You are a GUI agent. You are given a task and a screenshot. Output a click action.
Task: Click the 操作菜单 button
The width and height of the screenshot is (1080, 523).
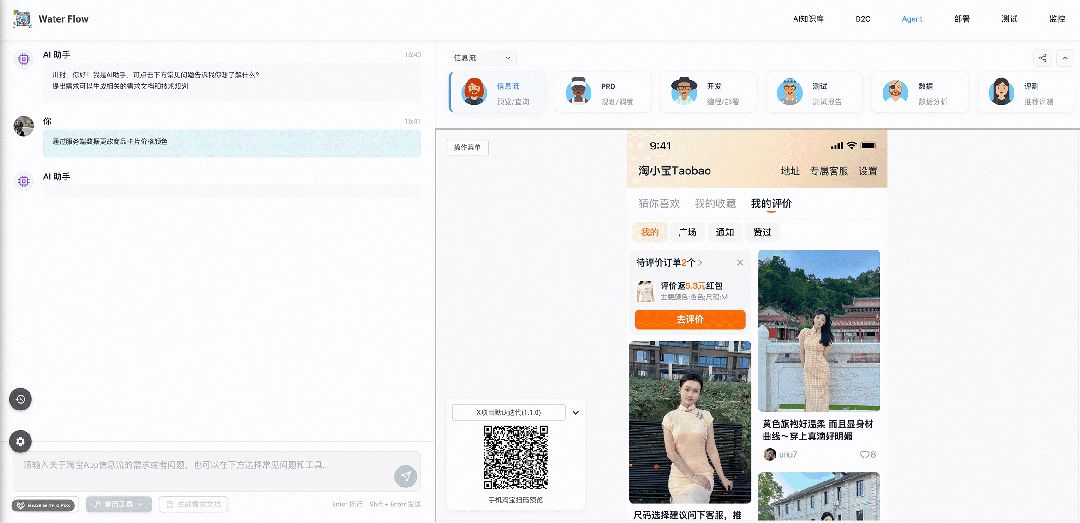[468, 147]
